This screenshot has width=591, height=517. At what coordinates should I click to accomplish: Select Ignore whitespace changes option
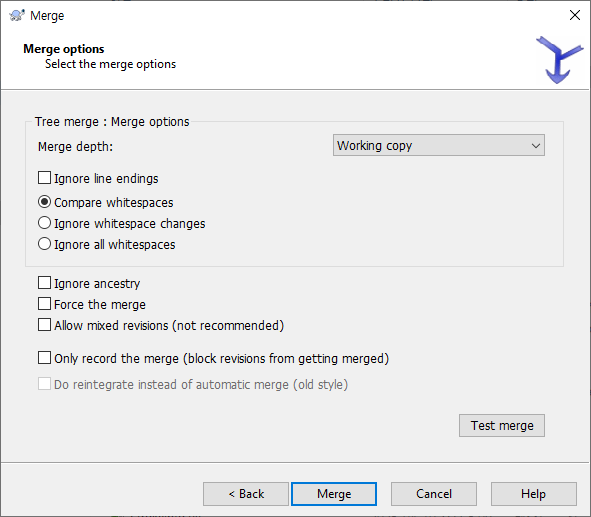[x=44, y=223]
